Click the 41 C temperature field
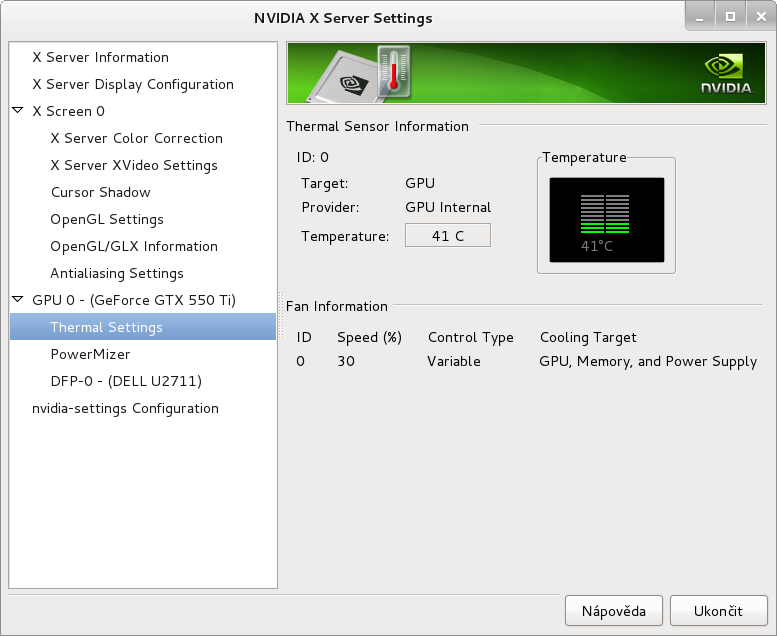 tap(448, 235)
